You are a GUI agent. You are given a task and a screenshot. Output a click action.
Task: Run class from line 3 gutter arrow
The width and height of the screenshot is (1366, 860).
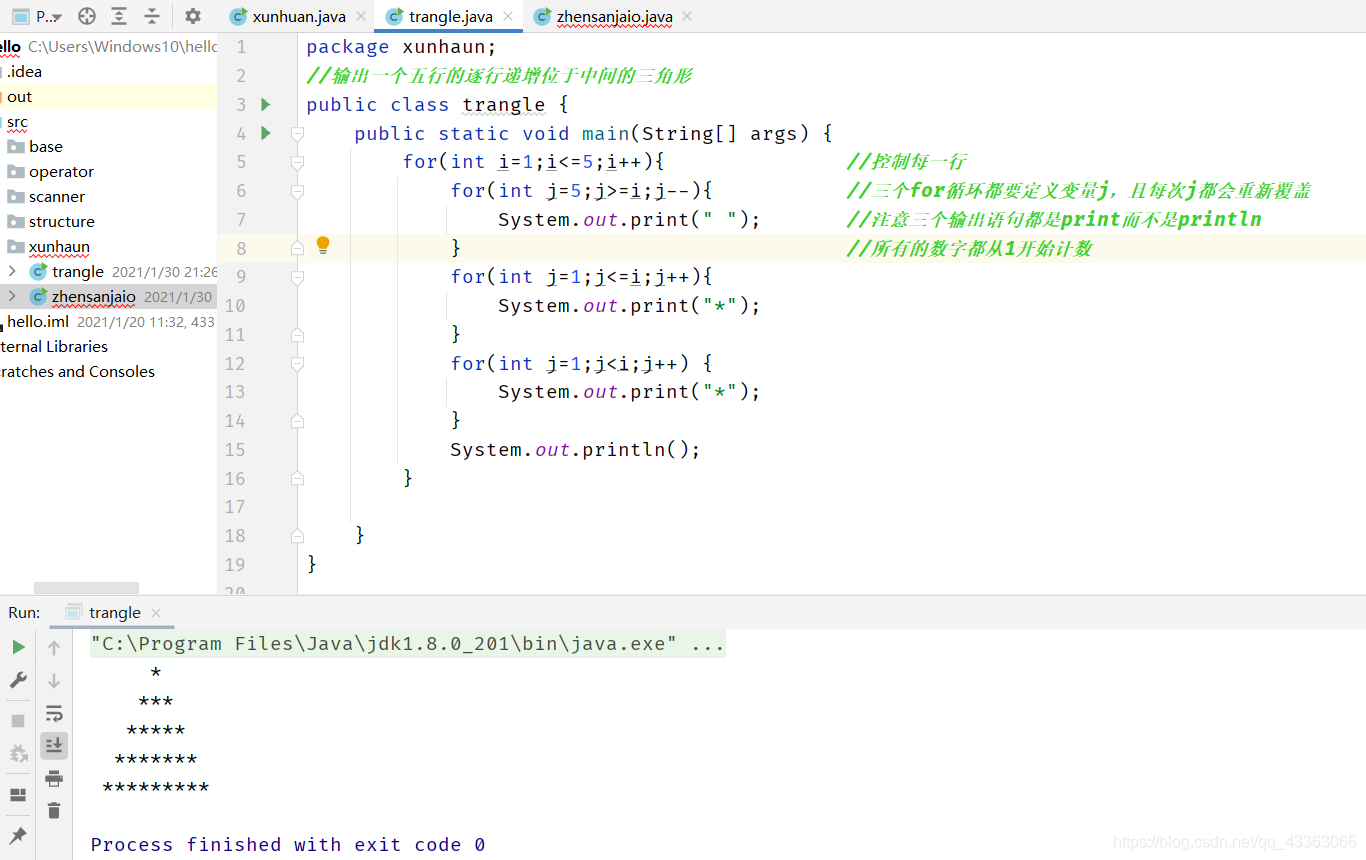click(265, 104)
